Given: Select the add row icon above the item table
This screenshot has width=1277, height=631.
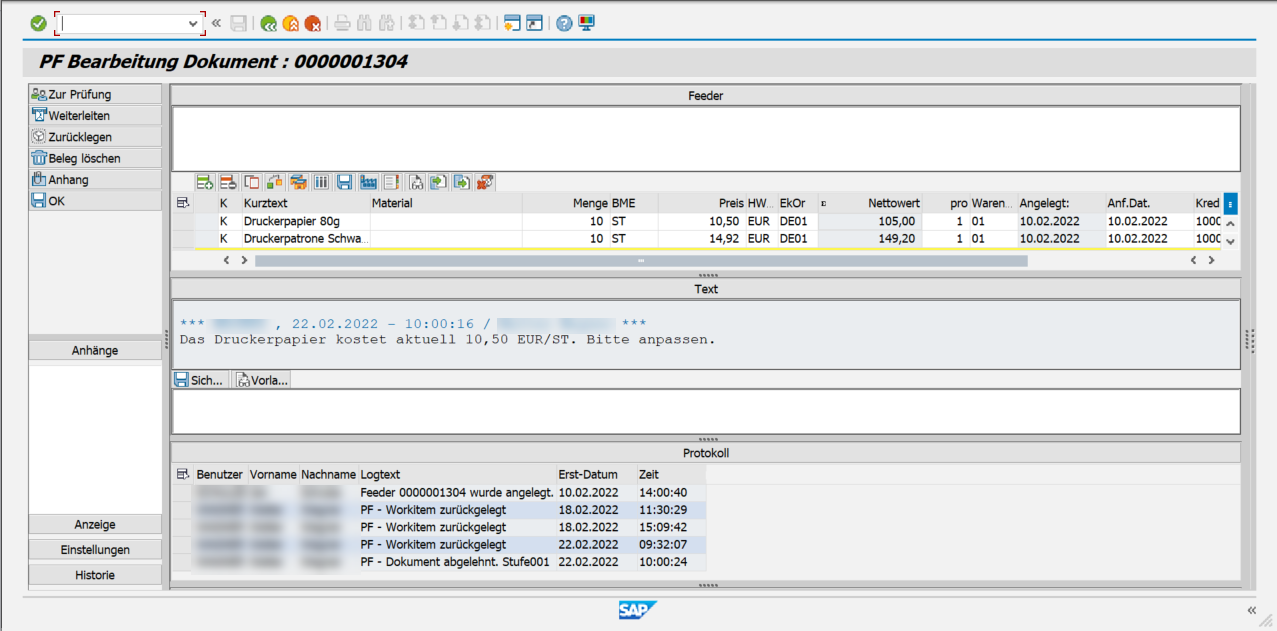Looking at the screenshot, I should [x=206, y=181].
